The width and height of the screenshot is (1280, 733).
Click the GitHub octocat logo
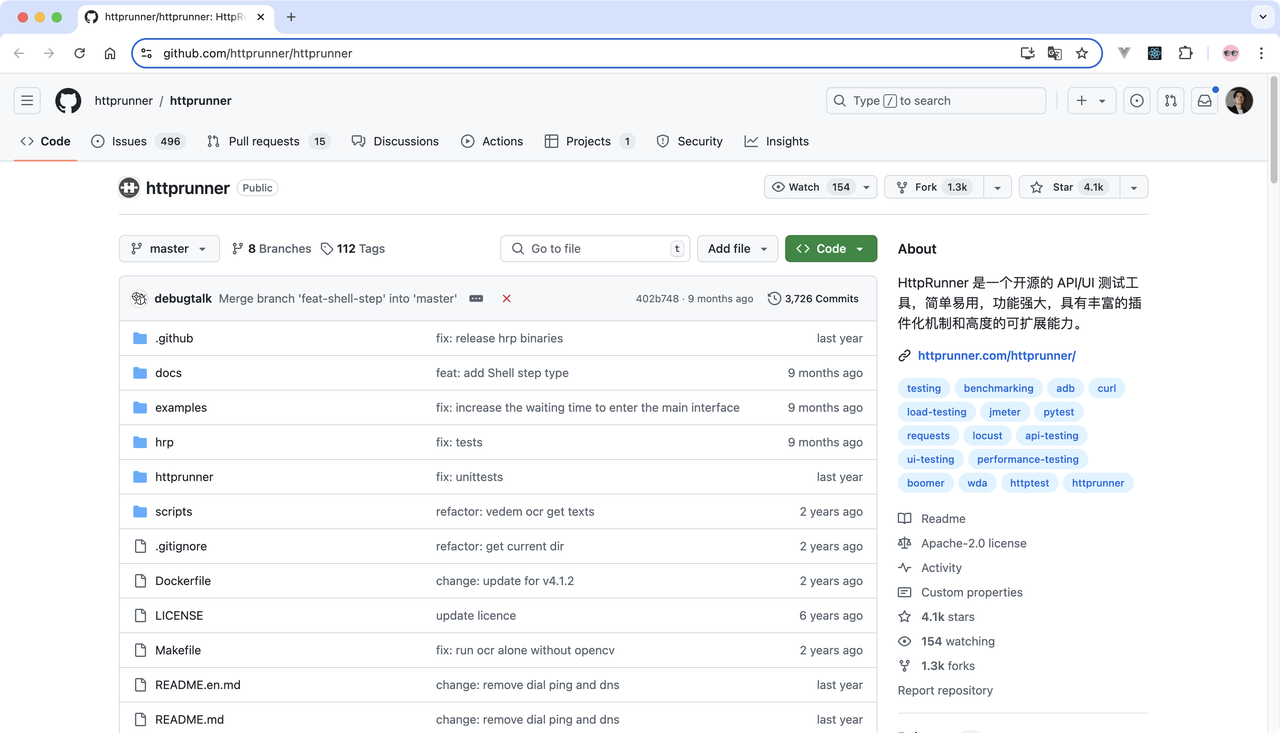[68, 100]
